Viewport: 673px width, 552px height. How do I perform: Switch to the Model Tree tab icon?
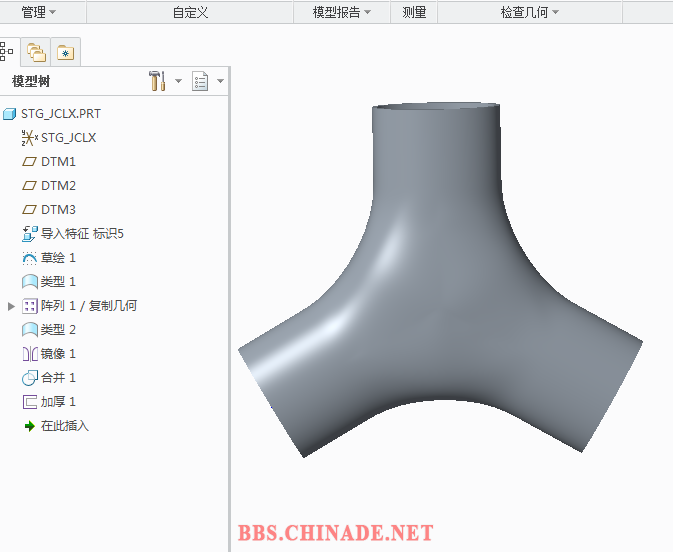(6, 51)
